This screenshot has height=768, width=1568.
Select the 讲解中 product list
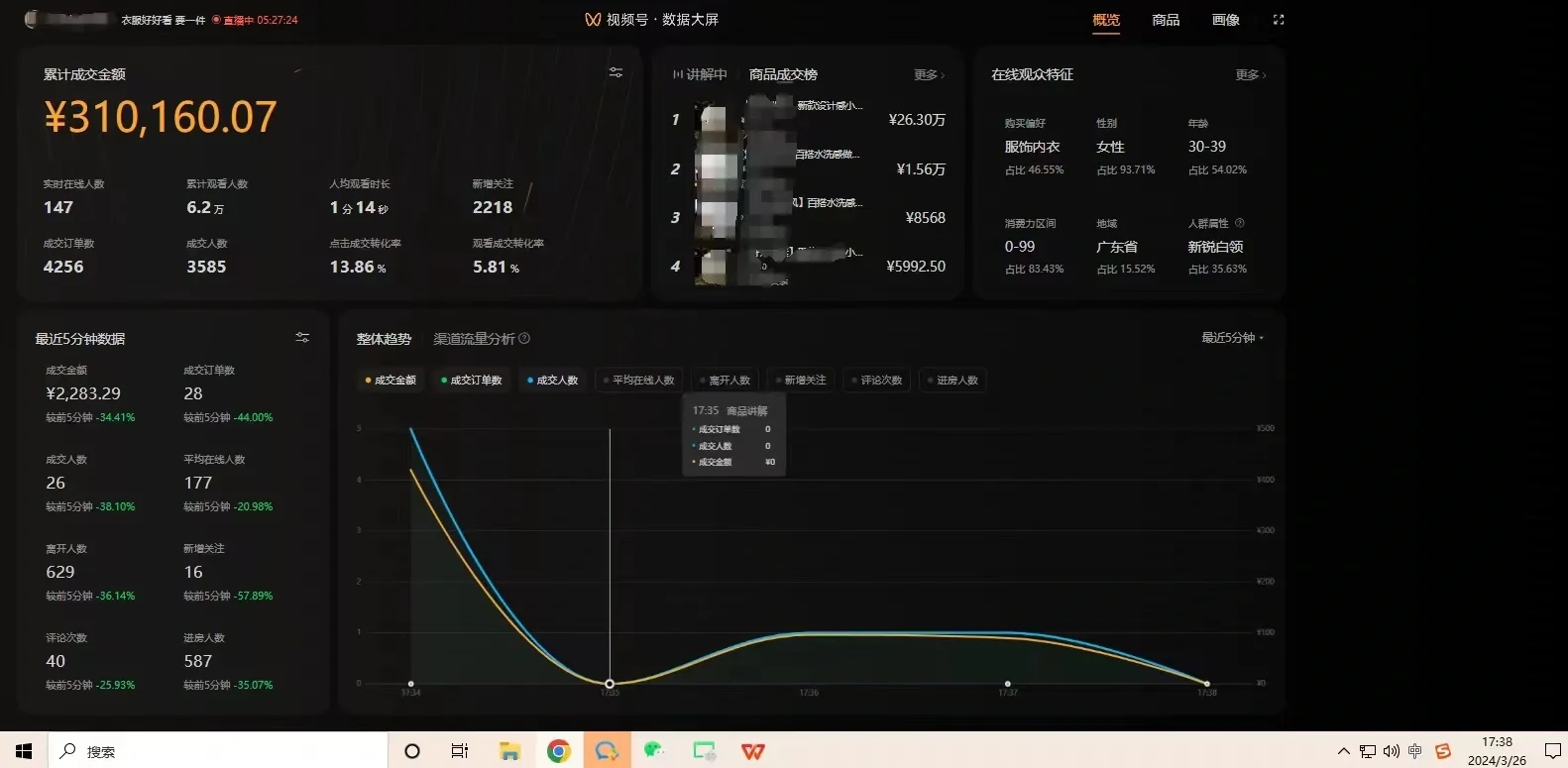click(700, 75)
